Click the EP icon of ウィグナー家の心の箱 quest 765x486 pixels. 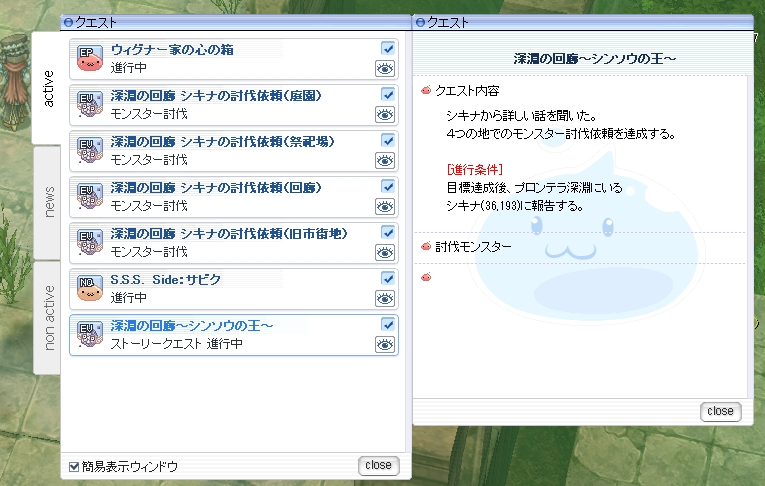[x=90, y=59]
